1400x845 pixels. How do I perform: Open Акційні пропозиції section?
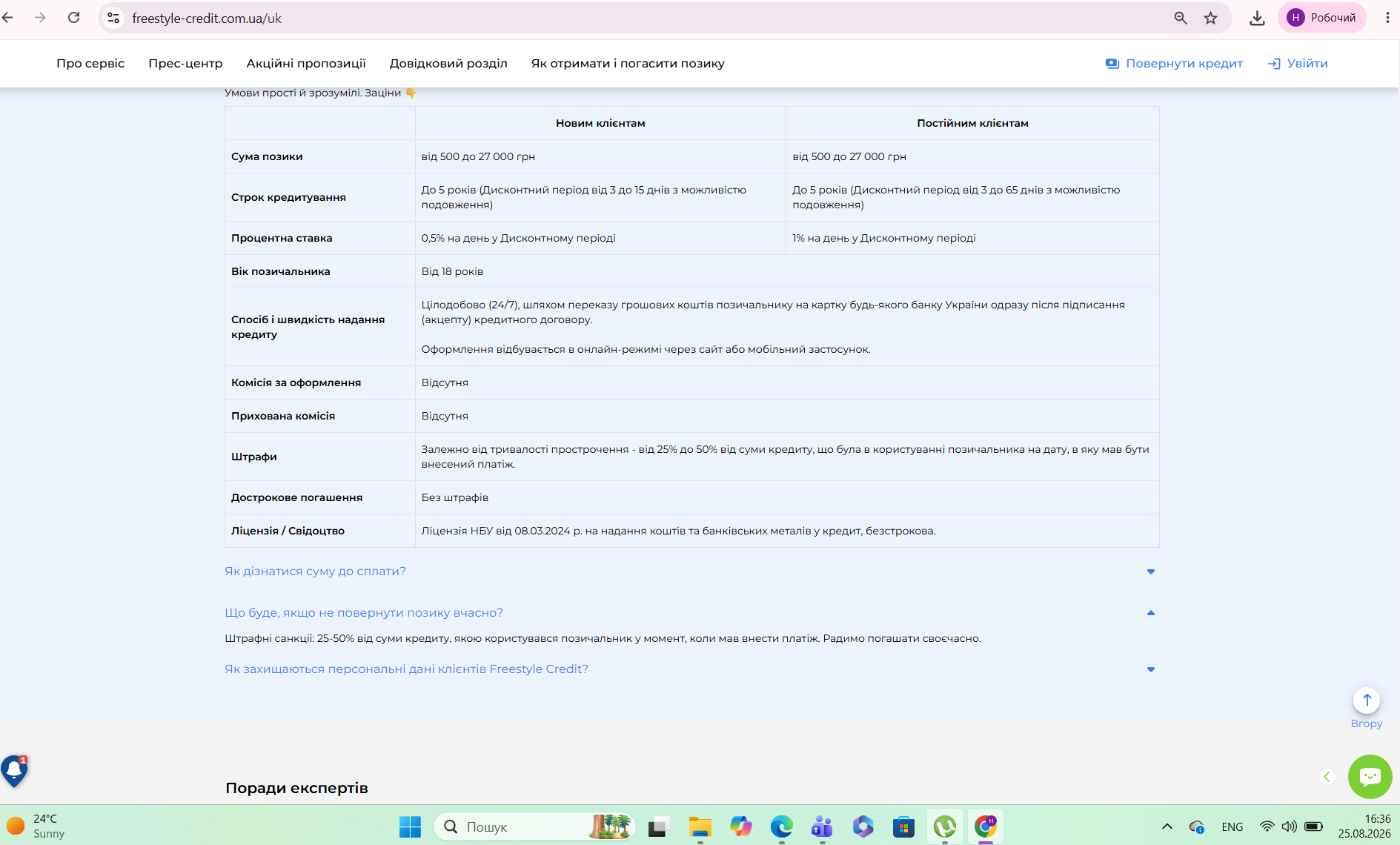point(306,64)
